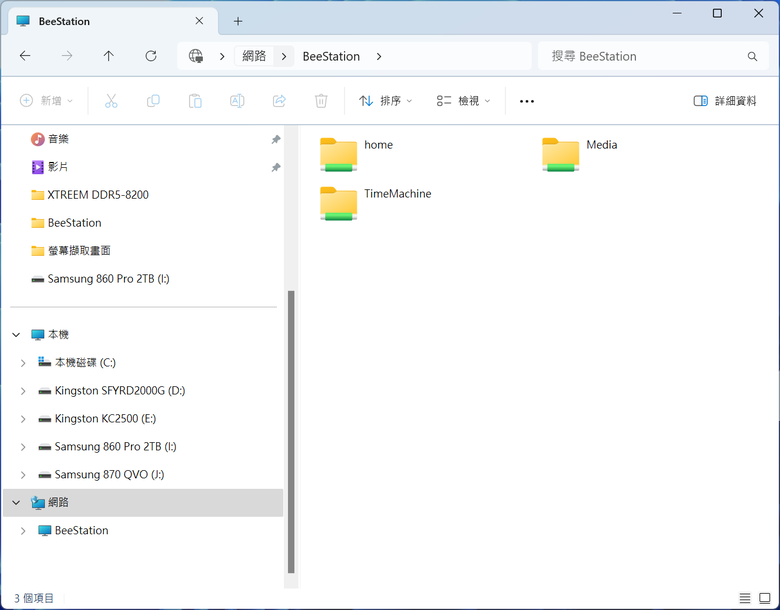
Task: Open 音樂 in quick access
Action: click(x=59, y=139)
